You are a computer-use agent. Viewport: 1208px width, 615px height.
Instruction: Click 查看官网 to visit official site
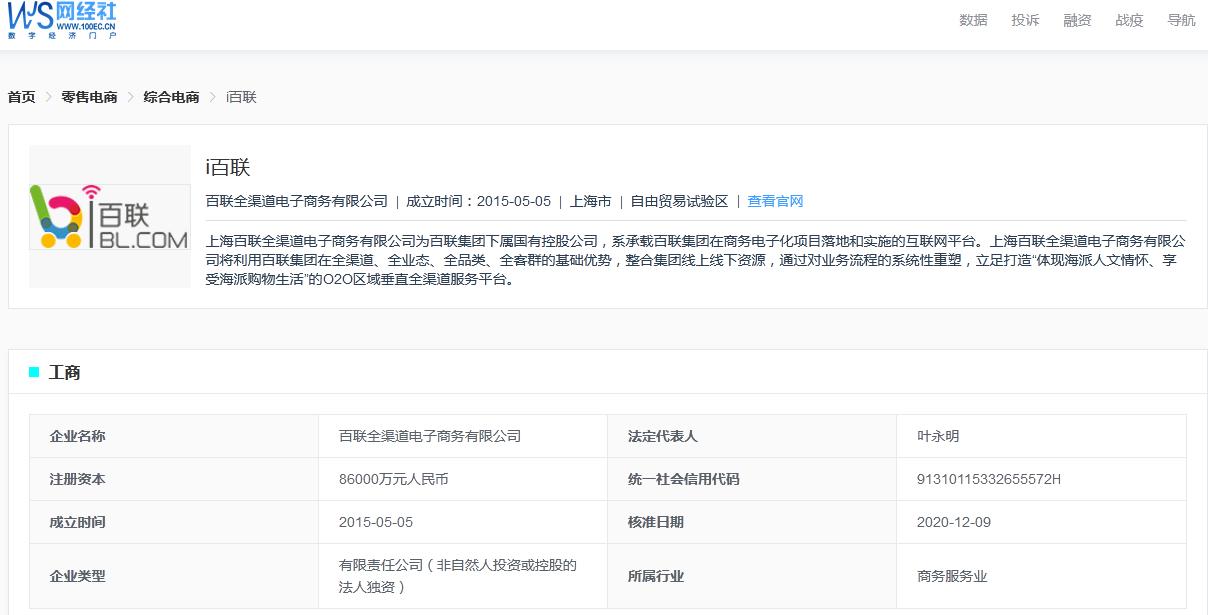tap(774, 201)
